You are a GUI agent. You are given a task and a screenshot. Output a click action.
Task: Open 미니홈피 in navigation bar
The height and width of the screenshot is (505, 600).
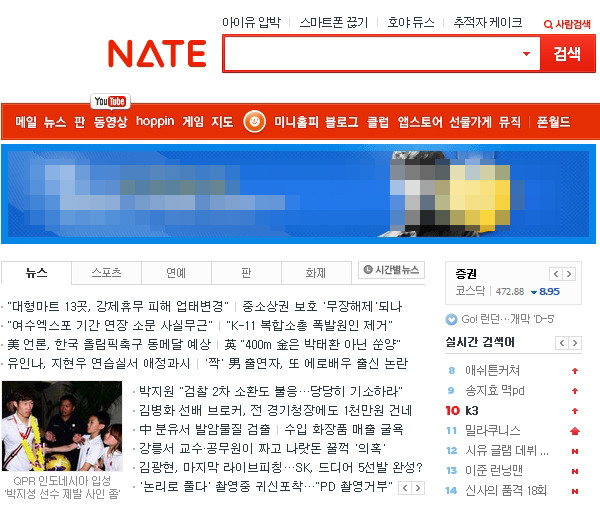(296, 122)
